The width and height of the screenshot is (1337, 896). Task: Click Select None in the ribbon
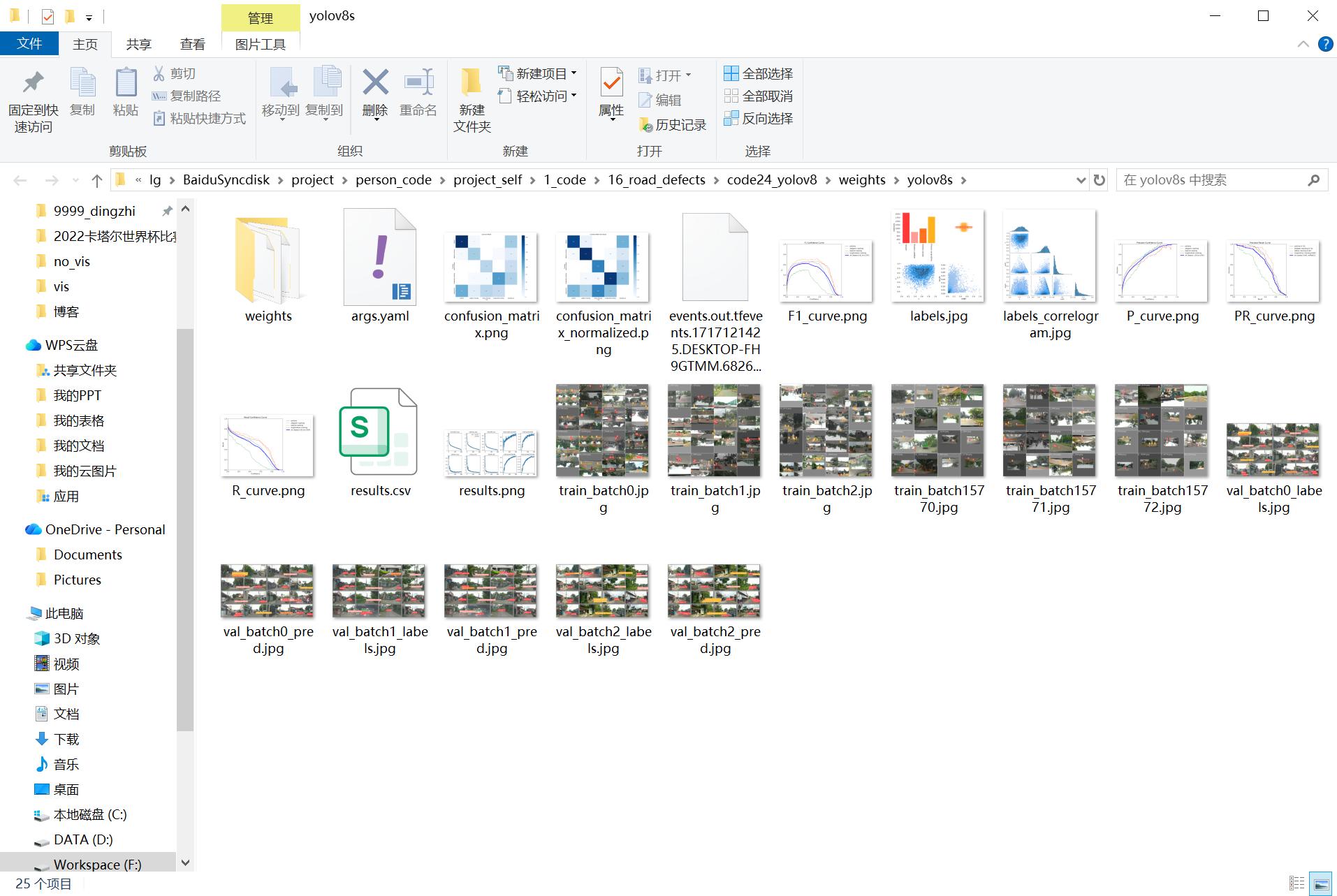759,96
